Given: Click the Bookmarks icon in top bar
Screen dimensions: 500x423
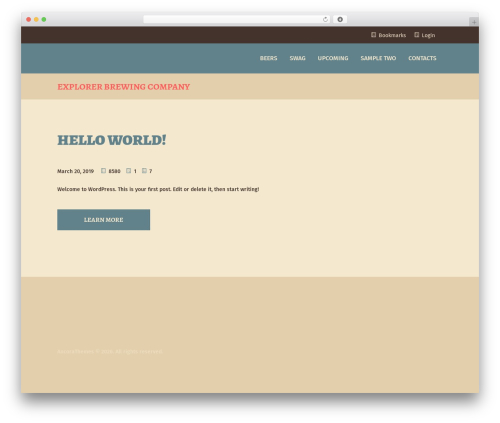Looking at the screenshot, I should pos(373,35).
